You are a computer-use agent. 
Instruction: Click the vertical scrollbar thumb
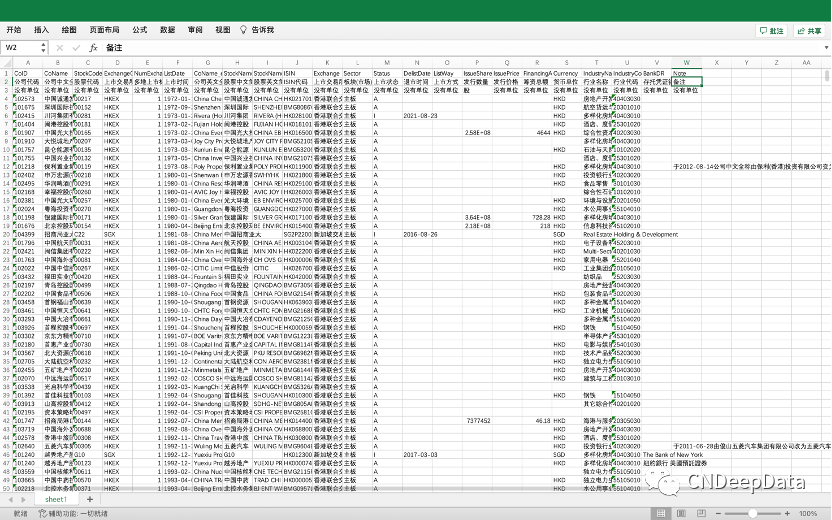[x=827, y=75]
